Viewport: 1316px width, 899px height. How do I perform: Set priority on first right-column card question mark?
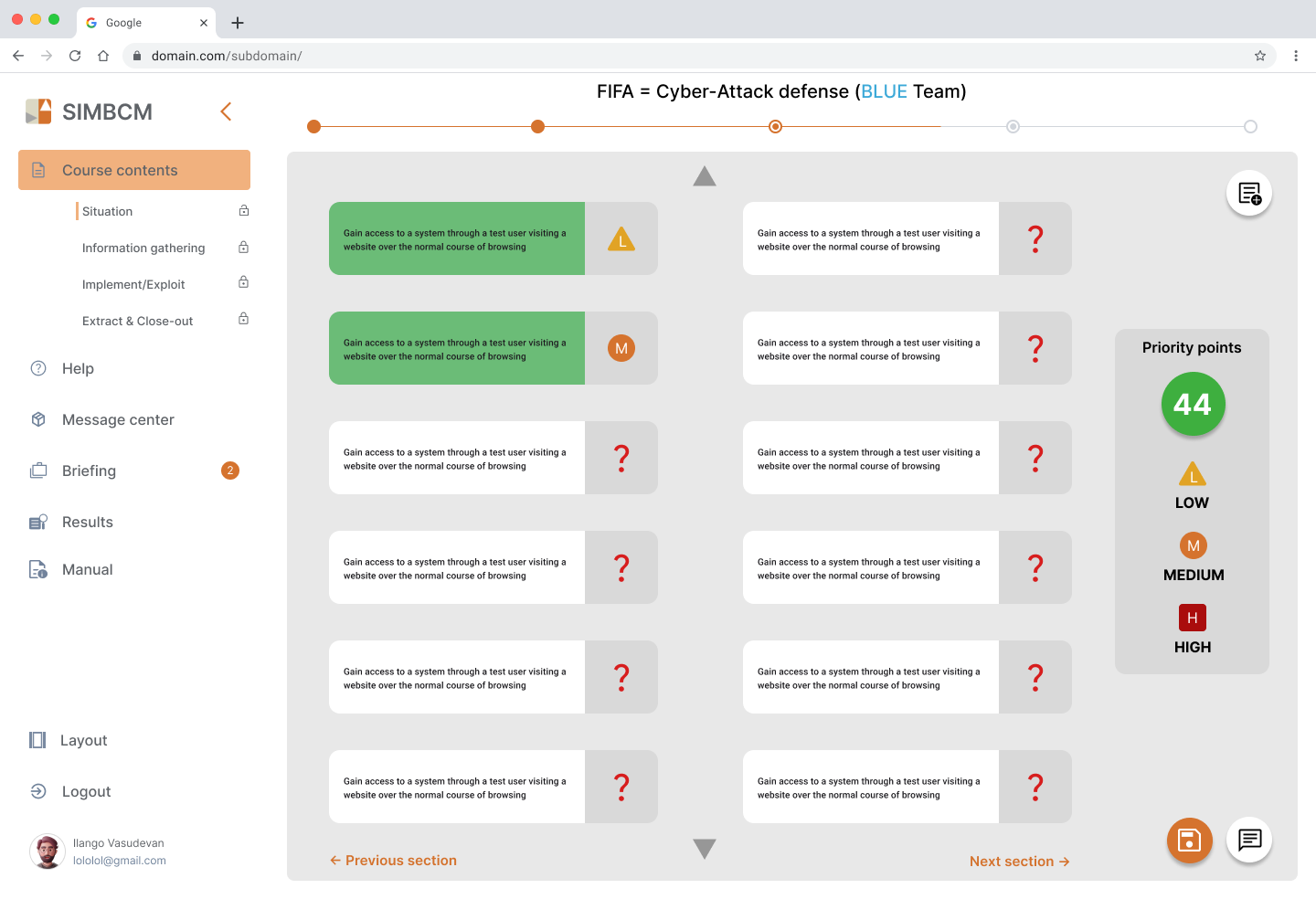tap(1035, 238)
